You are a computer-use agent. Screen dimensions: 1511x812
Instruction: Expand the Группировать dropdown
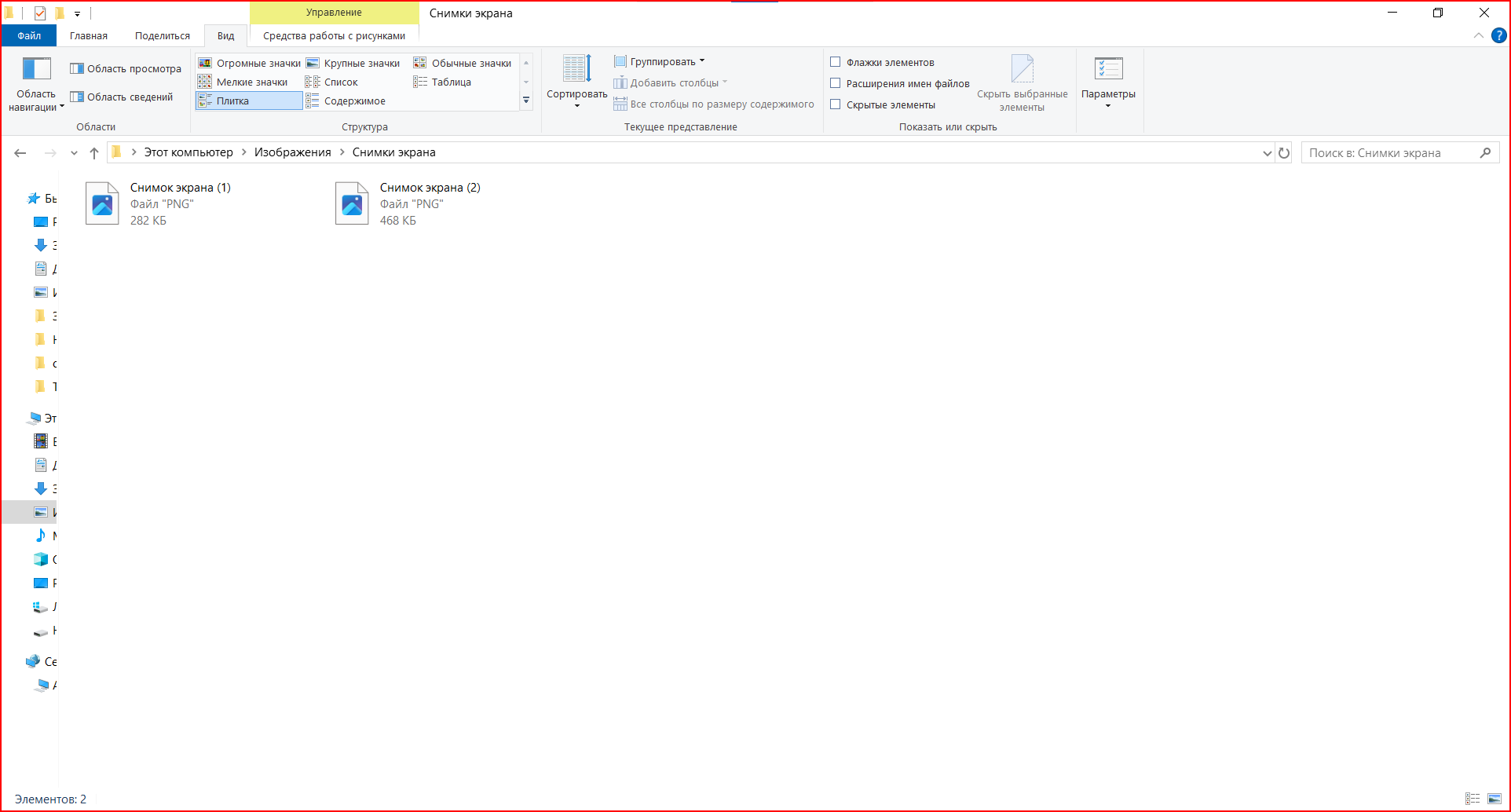point(660,61)
